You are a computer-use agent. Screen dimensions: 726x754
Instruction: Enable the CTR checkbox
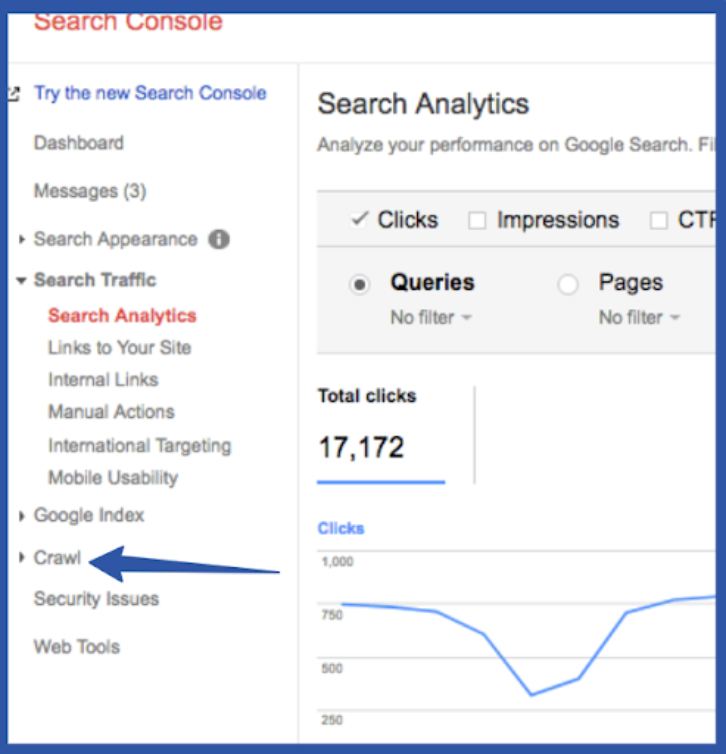[658, 221]
